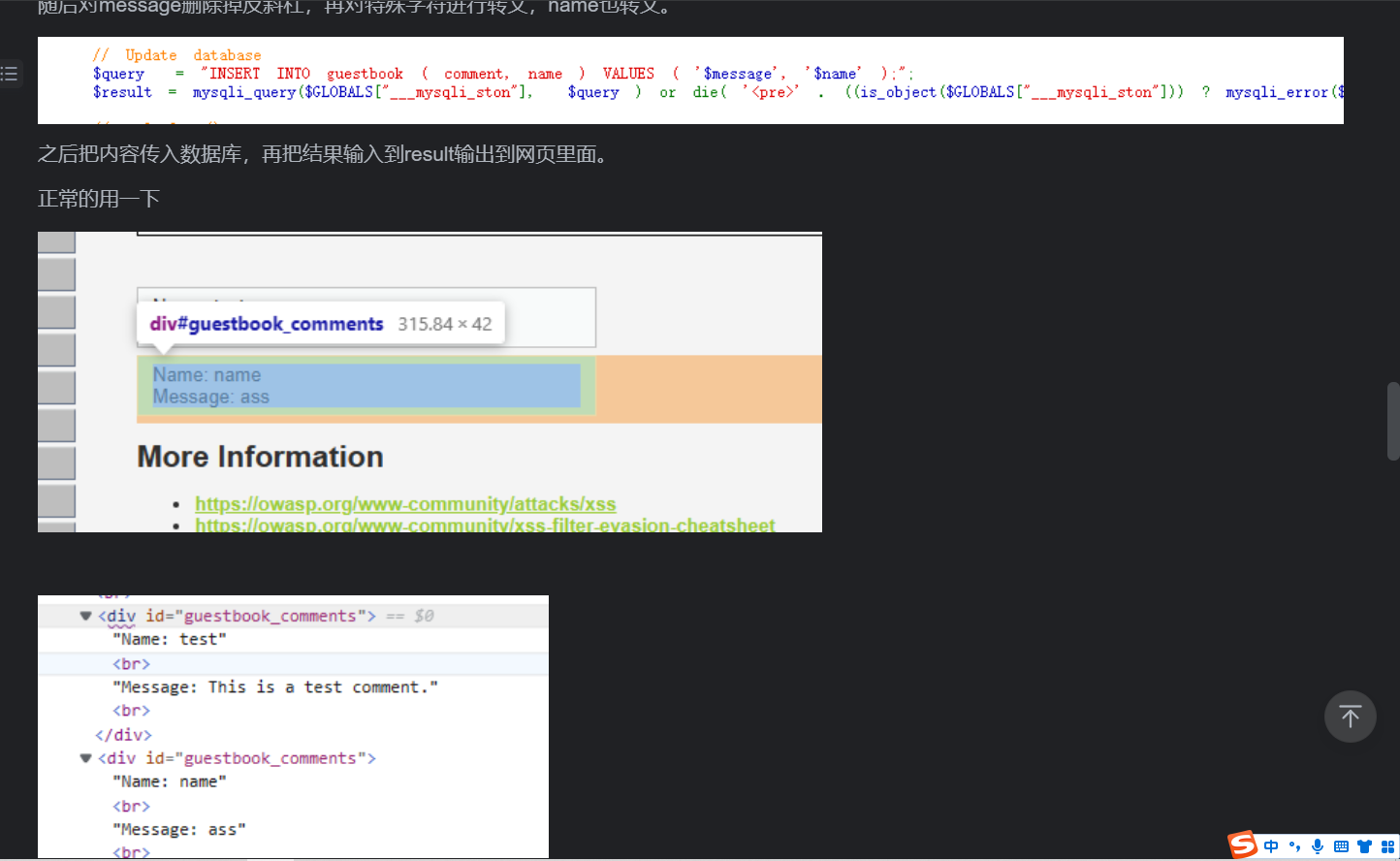Select the "Message: This is a test comment." line
Viewport: 1400px width, 861px height.
point(275,687)
